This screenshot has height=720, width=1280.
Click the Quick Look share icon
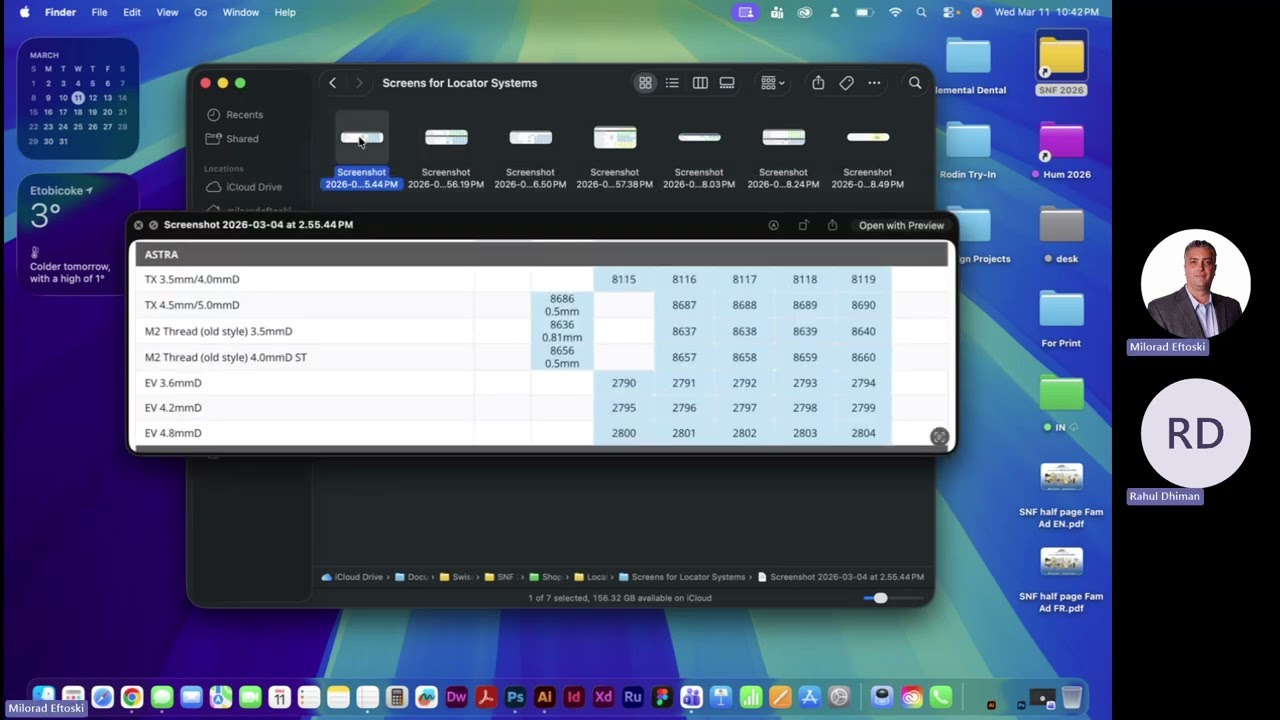(x=832, y=225)
